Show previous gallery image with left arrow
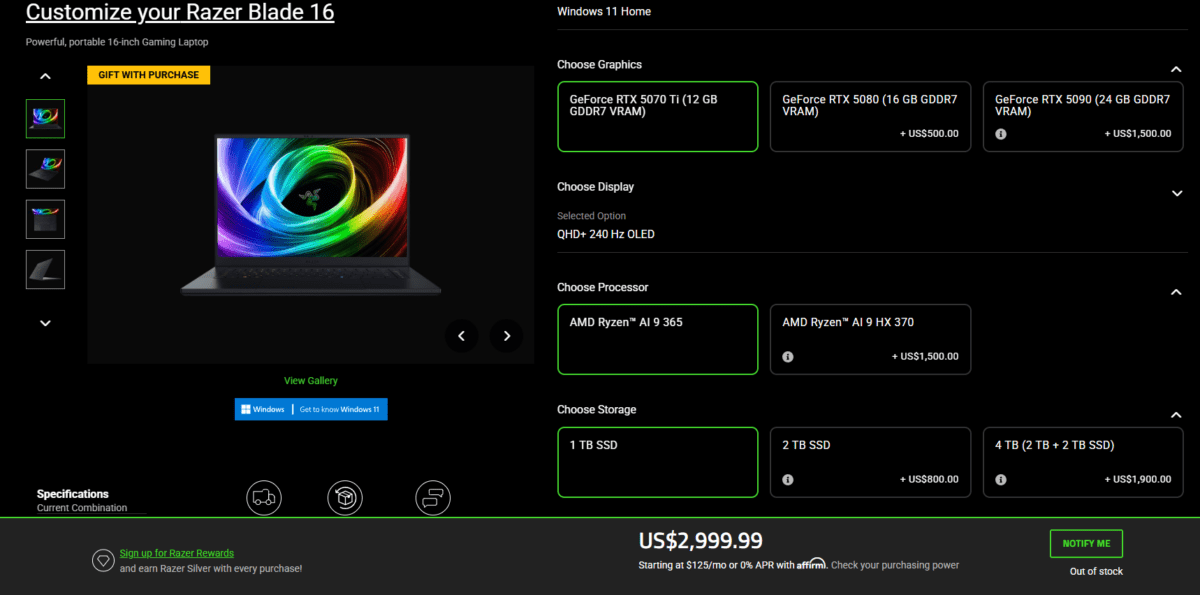Screen dimensions: 1200x595 pos(461,336)
